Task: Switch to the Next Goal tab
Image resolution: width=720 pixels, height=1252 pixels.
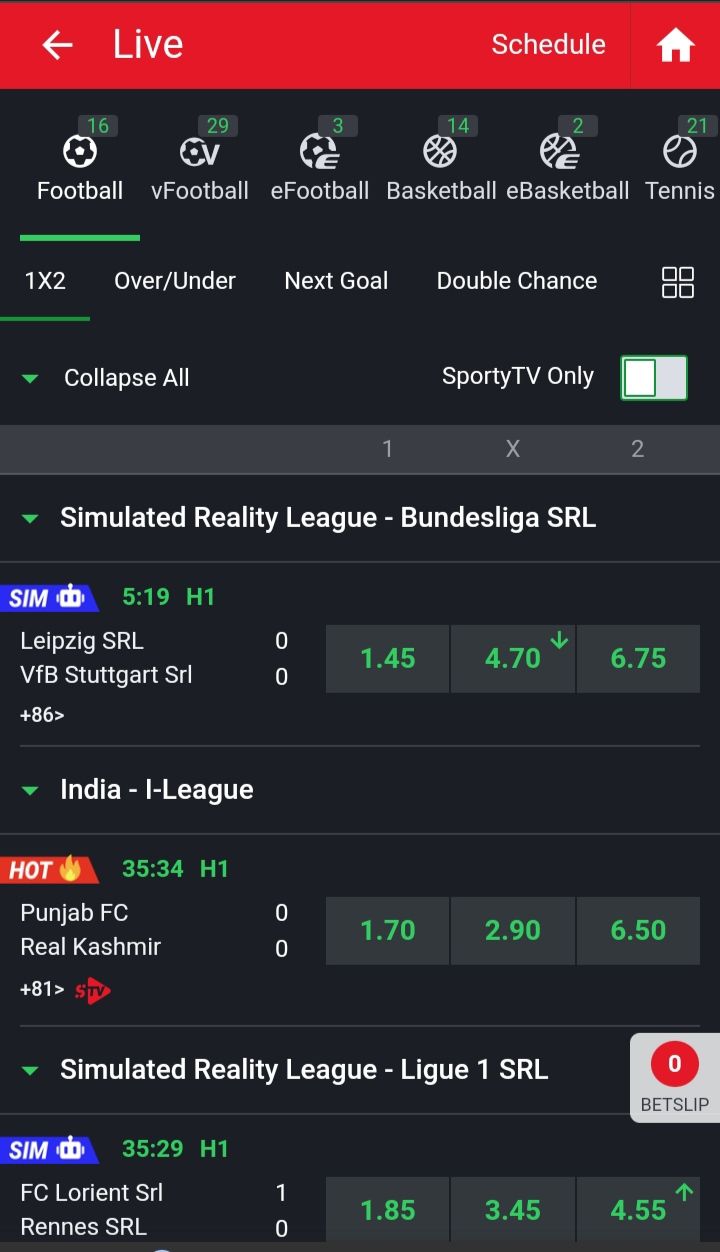Action: pyautogui.click(x=336, y=281)
